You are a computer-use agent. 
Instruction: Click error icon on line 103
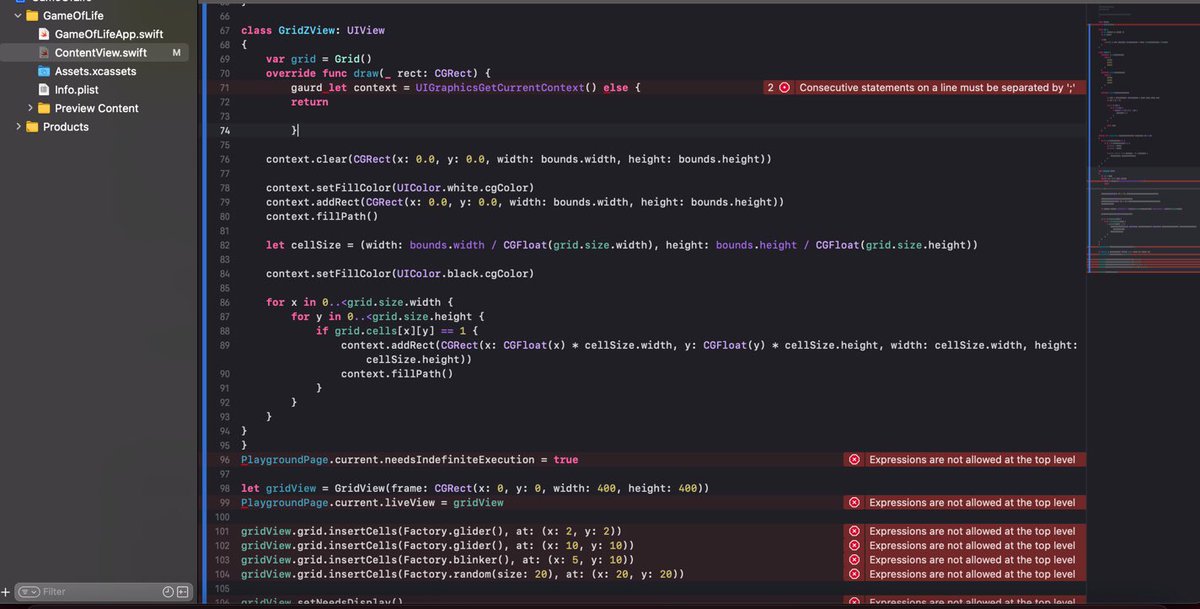pos(854,560)
